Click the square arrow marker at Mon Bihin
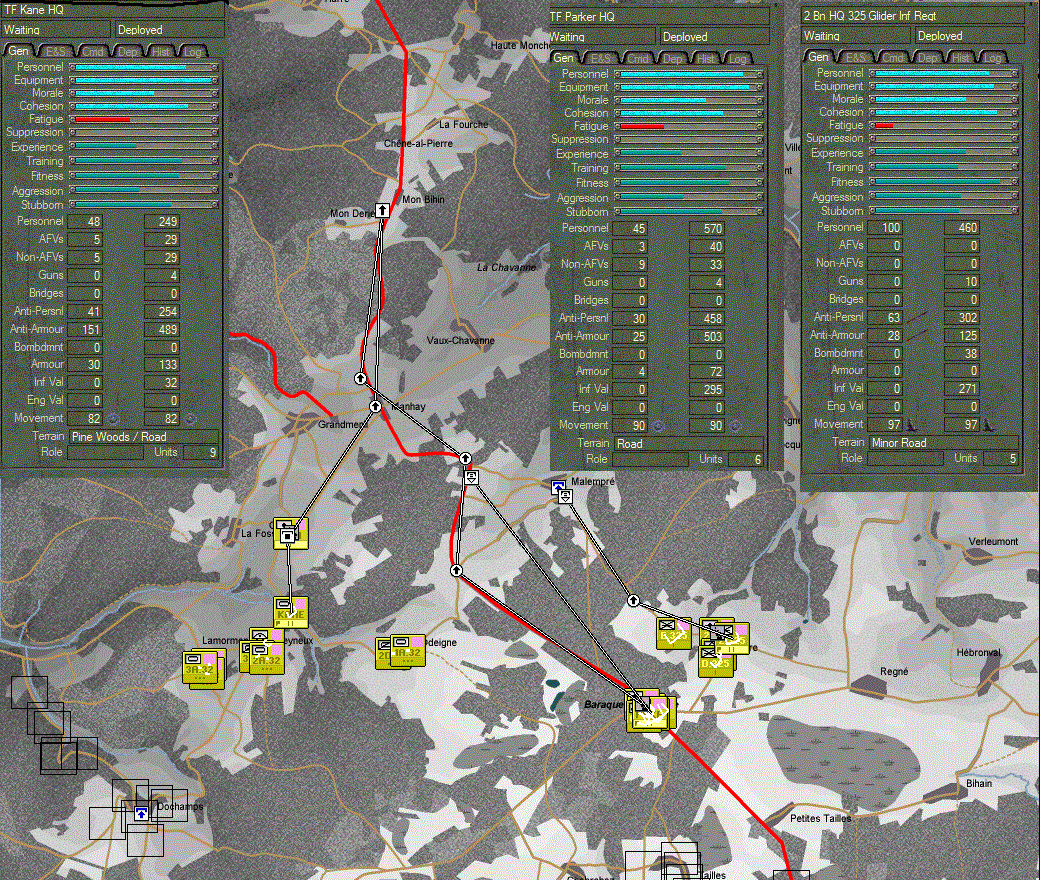 tap(382, 210)
